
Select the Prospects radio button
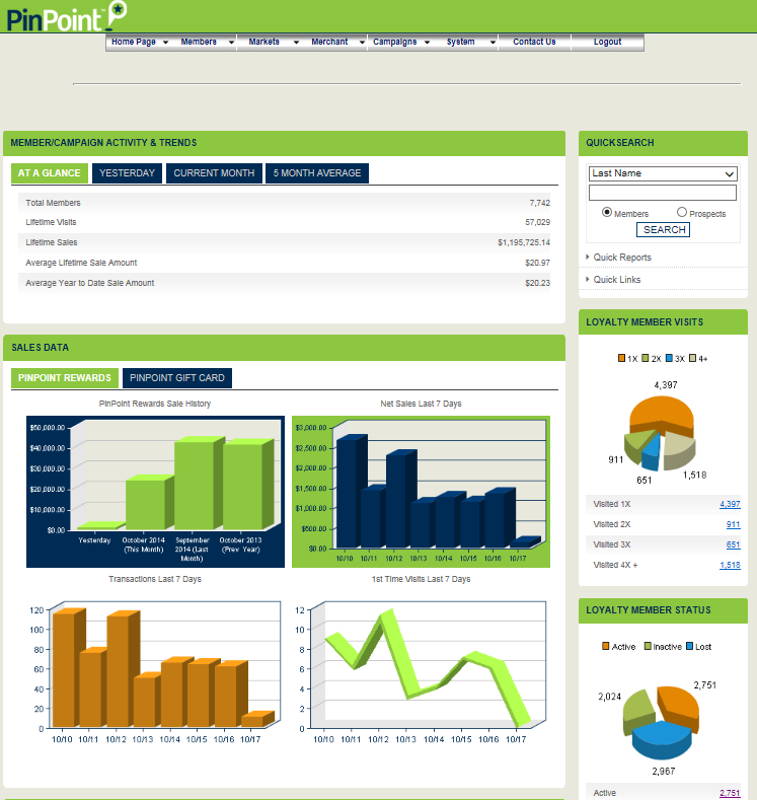[x=682, y=212]
